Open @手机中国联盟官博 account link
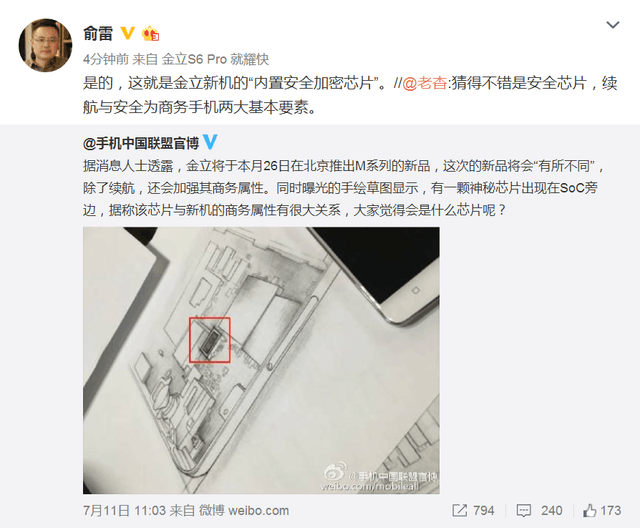640x530 pixels. (x=140, y=143)
